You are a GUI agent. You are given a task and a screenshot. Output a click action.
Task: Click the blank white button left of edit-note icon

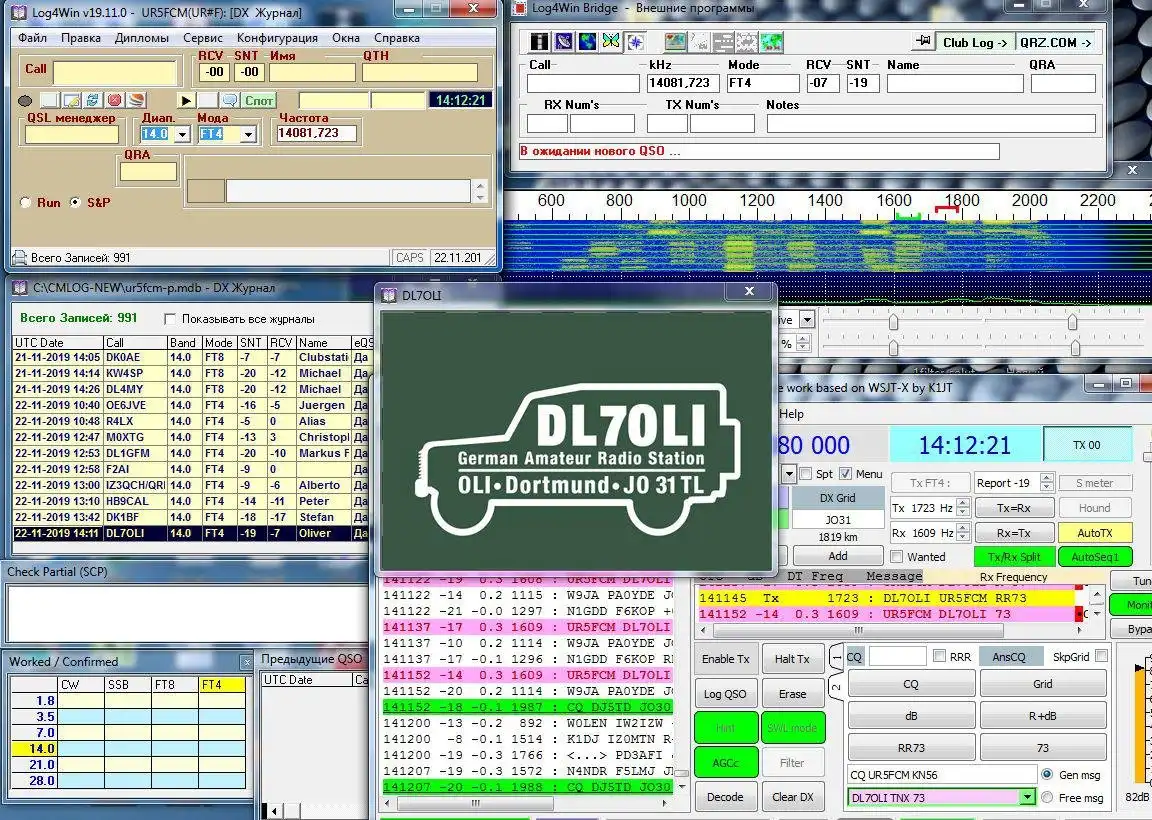pos(49,100)
